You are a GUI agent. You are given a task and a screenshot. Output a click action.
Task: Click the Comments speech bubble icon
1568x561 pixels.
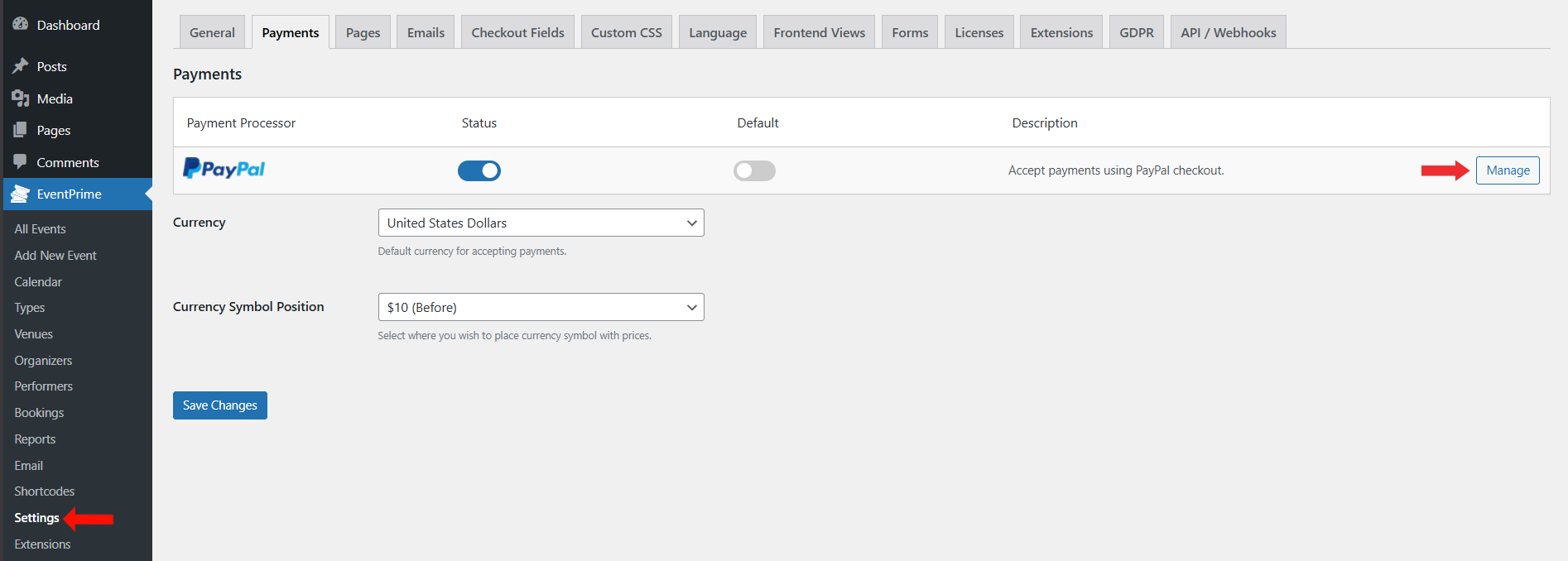(21, 162)
